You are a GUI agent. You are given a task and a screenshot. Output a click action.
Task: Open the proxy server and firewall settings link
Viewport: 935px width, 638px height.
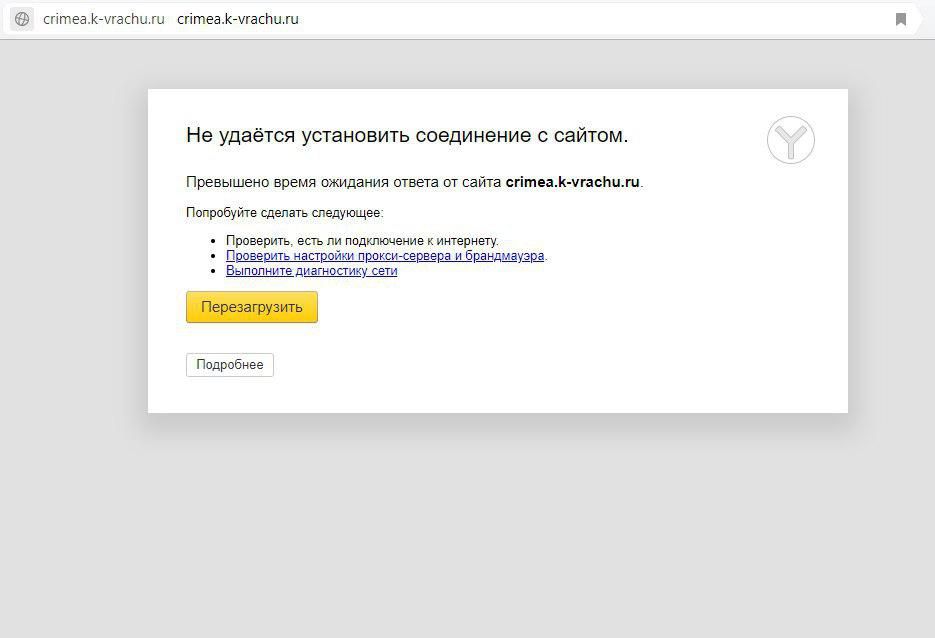(x=385, y=256)
